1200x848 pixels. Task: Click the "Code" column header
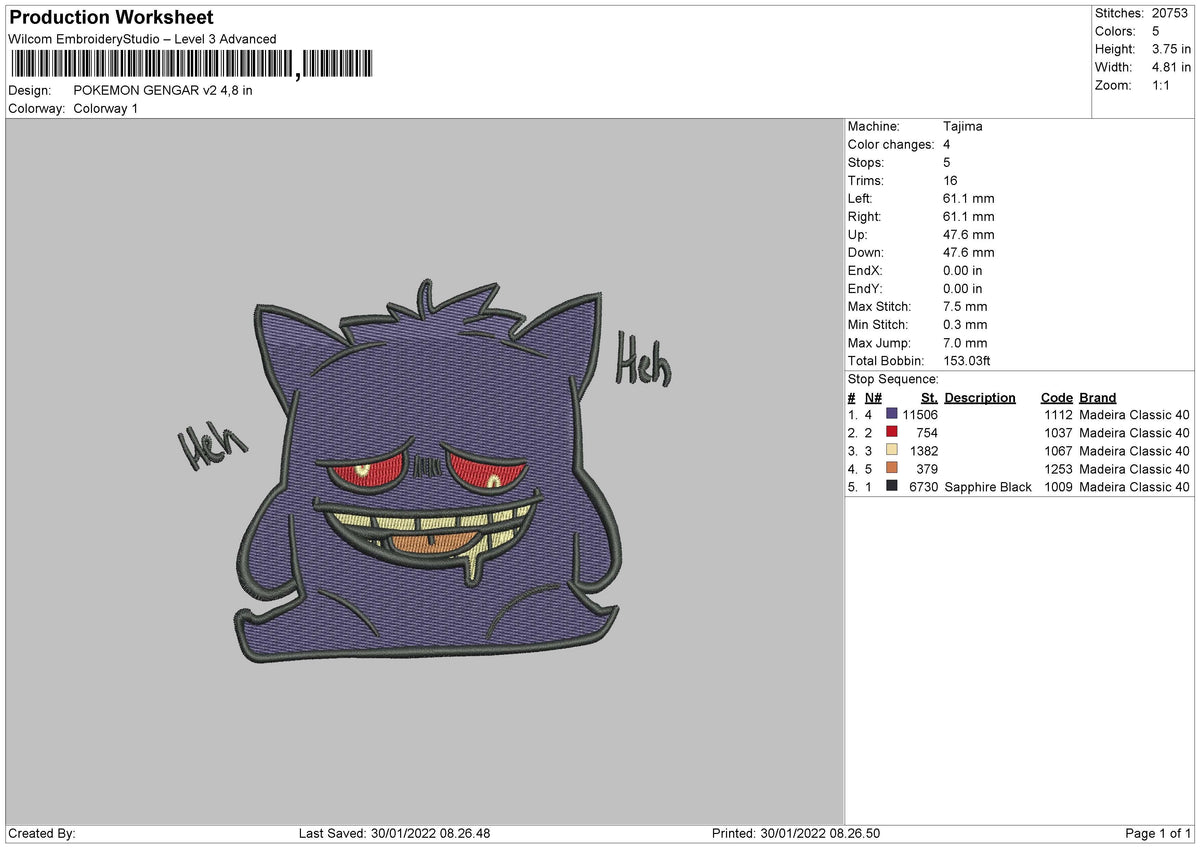1057,398
